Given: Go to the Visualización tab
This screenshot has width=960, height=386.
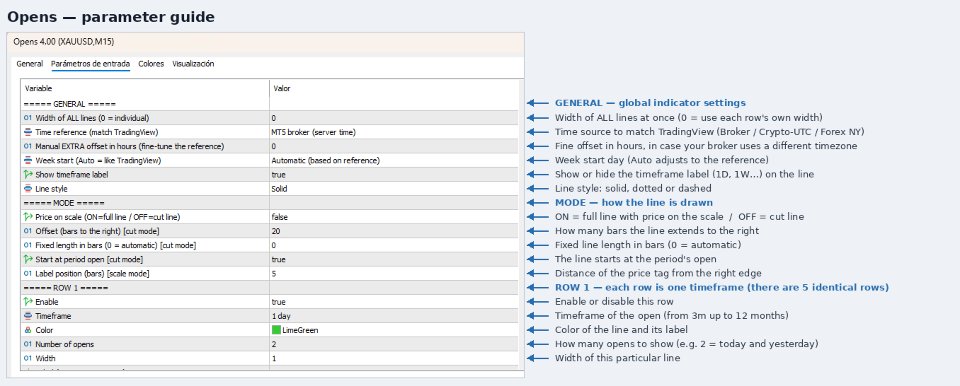Looking at the screenshot, I should click(193, 64).
